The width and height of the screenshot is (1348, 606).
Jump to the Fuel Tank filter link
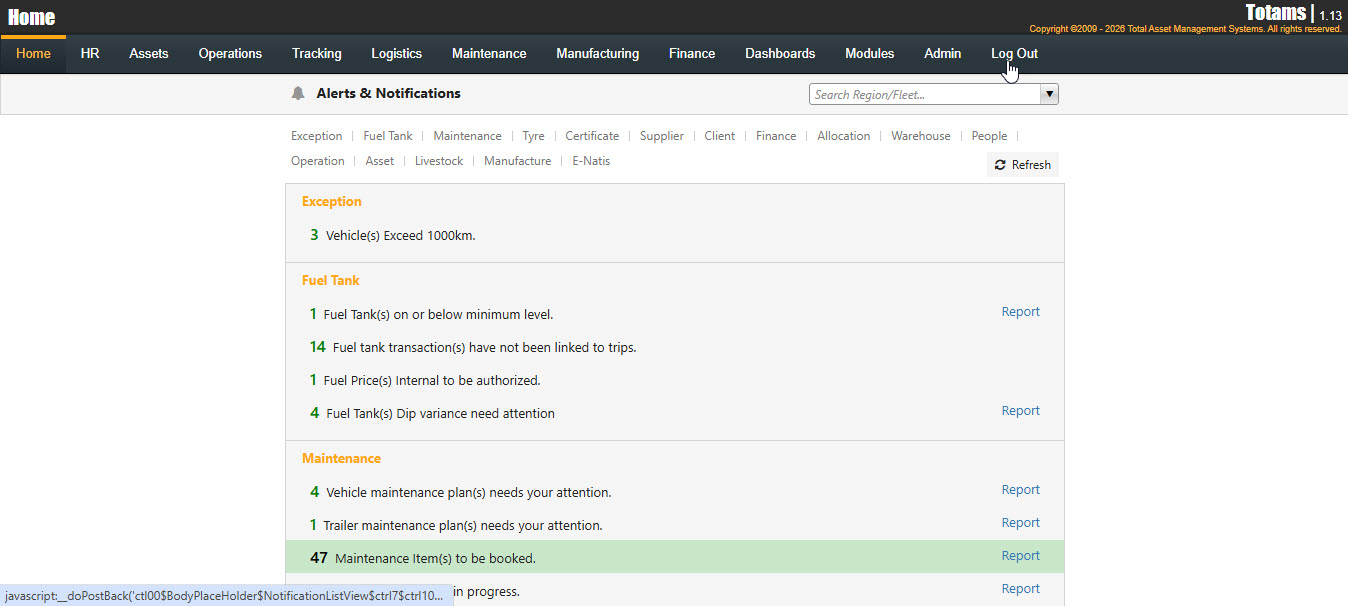tap(387, 136)
